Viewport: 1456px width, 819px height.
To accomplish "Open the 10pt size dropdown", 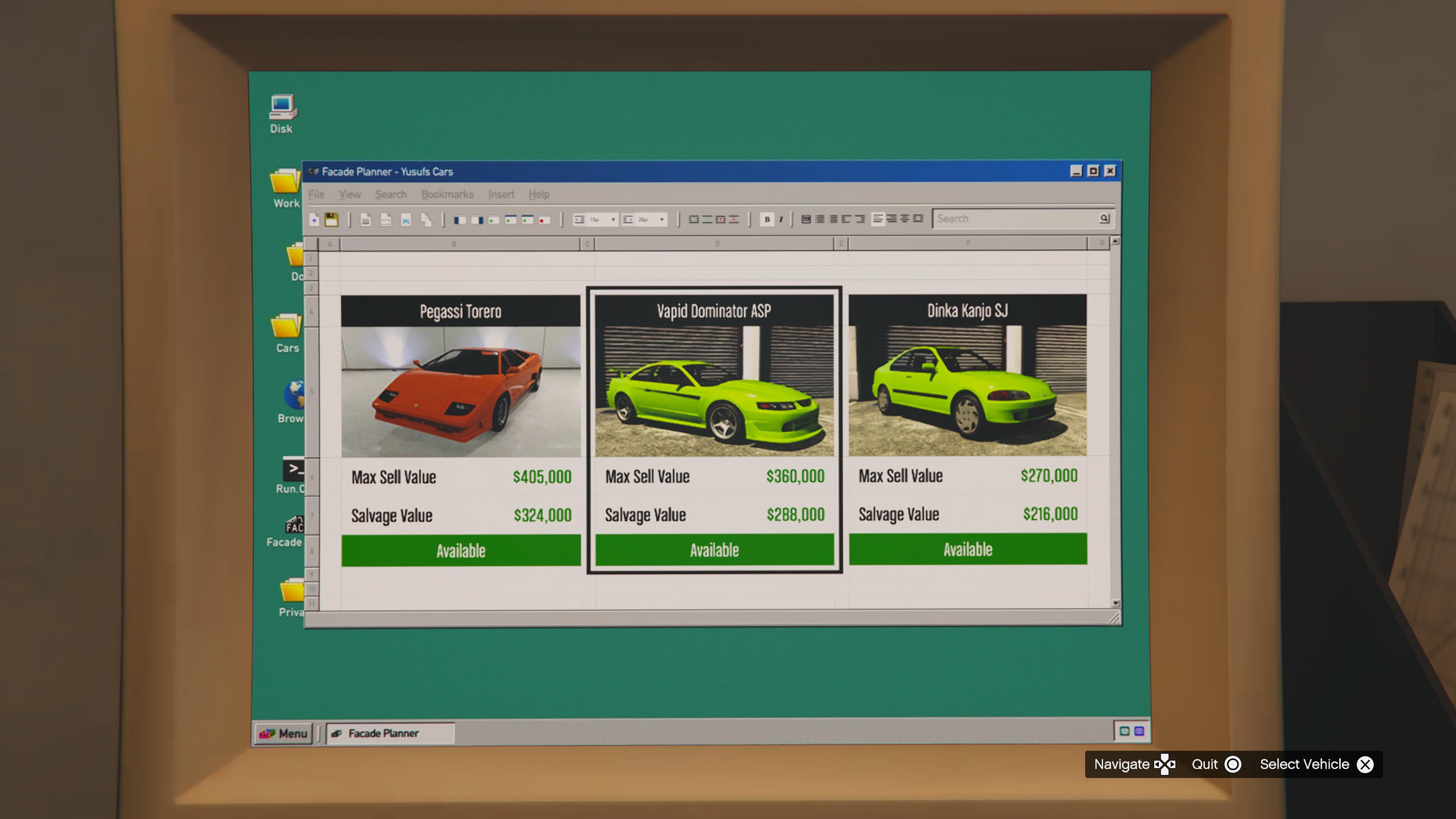I will 613,219.
